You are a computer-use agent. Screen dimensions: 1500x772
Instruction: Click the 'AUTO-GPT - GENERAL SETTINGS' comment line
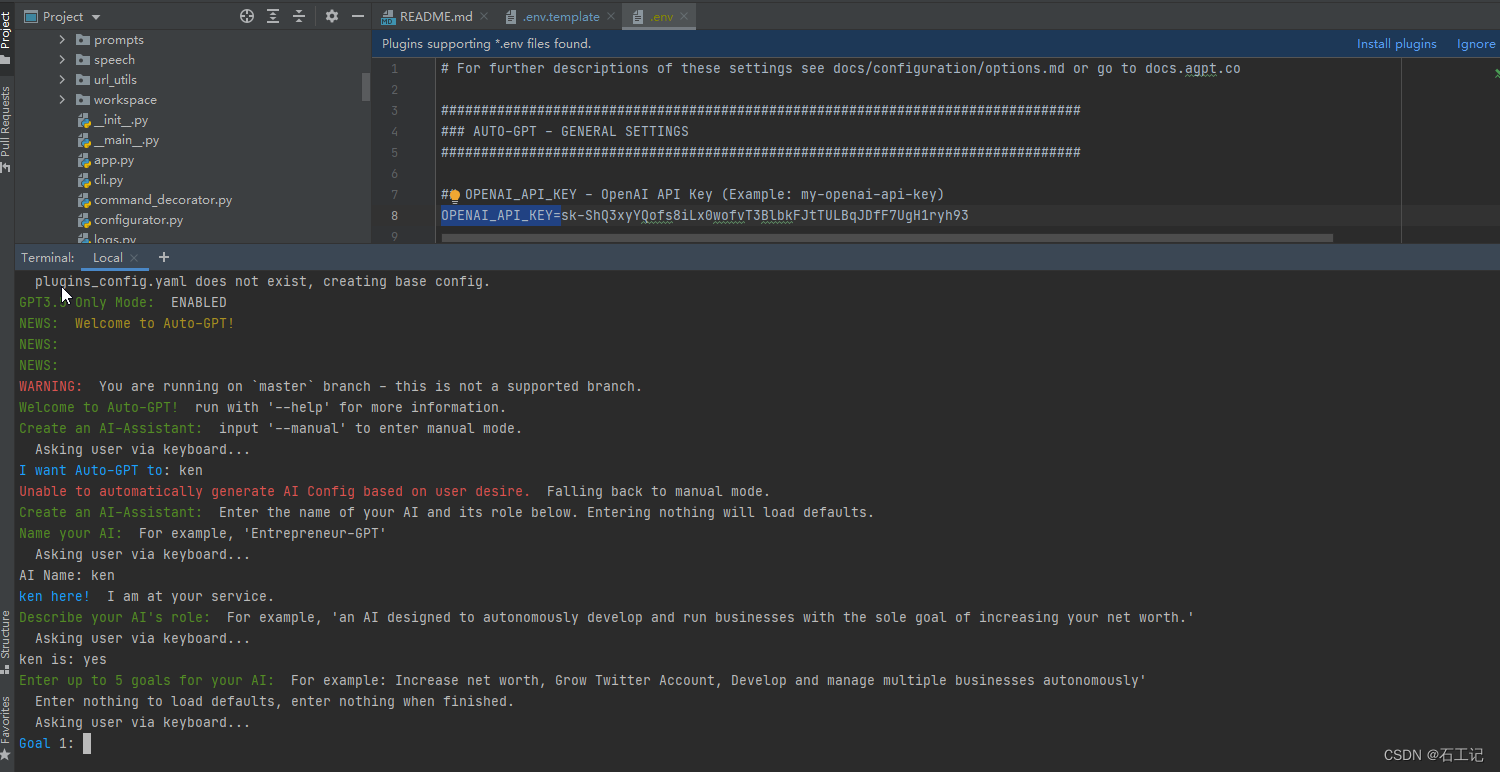point(565,132)
